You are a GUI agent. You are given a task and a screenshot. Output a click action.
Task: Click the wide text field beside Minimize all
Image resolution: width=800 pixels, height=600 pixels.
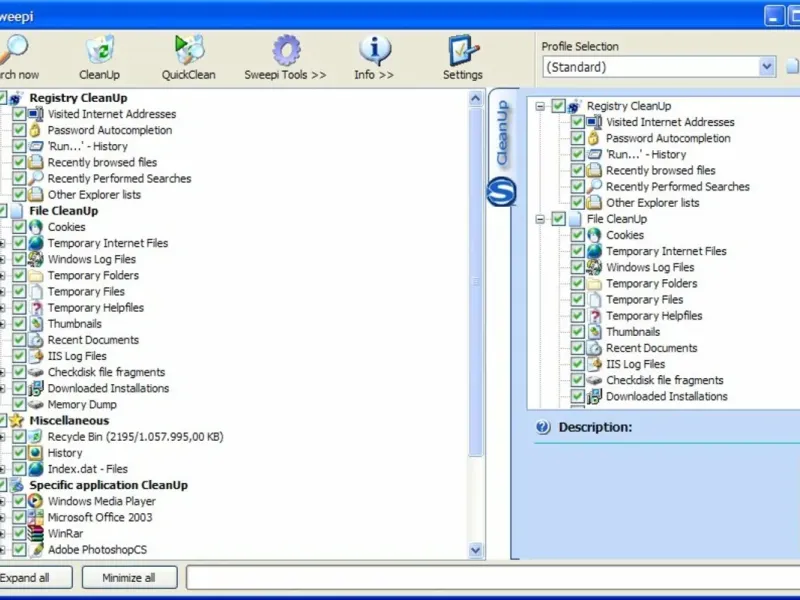coord(493,578)
